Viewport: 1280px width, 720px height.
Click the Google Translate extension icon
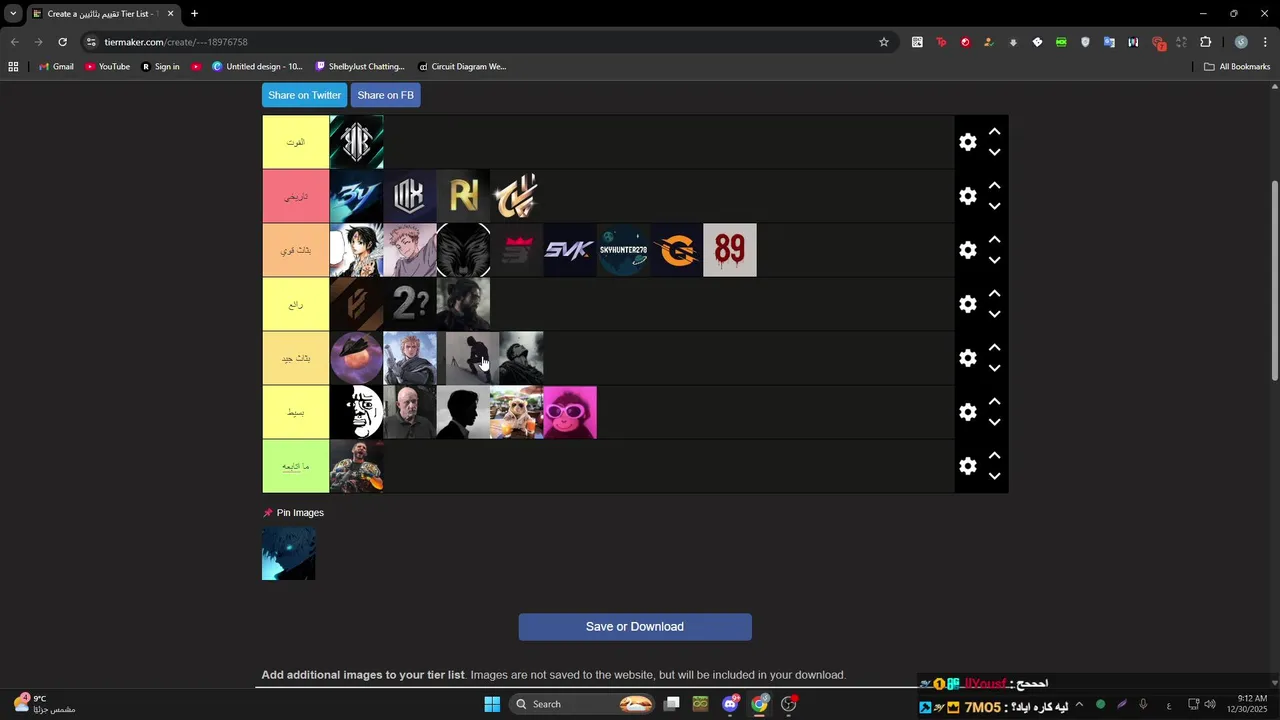(1109, 42)
